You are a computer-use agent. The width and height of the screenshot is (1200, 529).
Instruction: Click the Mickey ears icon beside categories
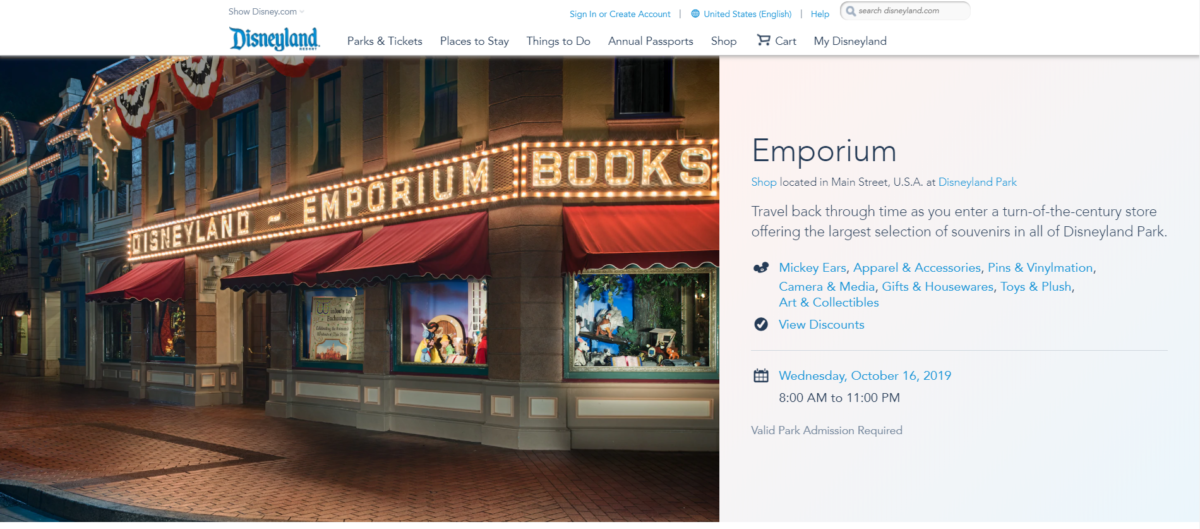point(761,268)
